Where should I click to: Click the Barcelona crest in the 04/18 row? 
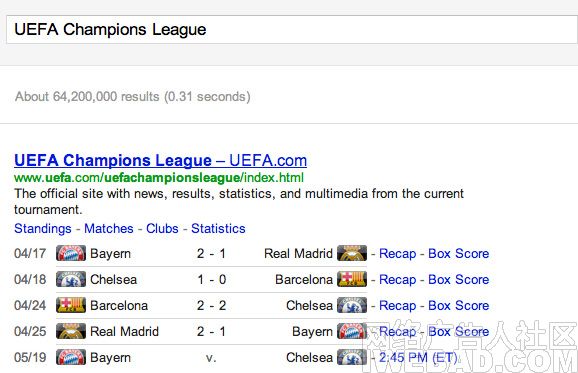coord(352,279)
